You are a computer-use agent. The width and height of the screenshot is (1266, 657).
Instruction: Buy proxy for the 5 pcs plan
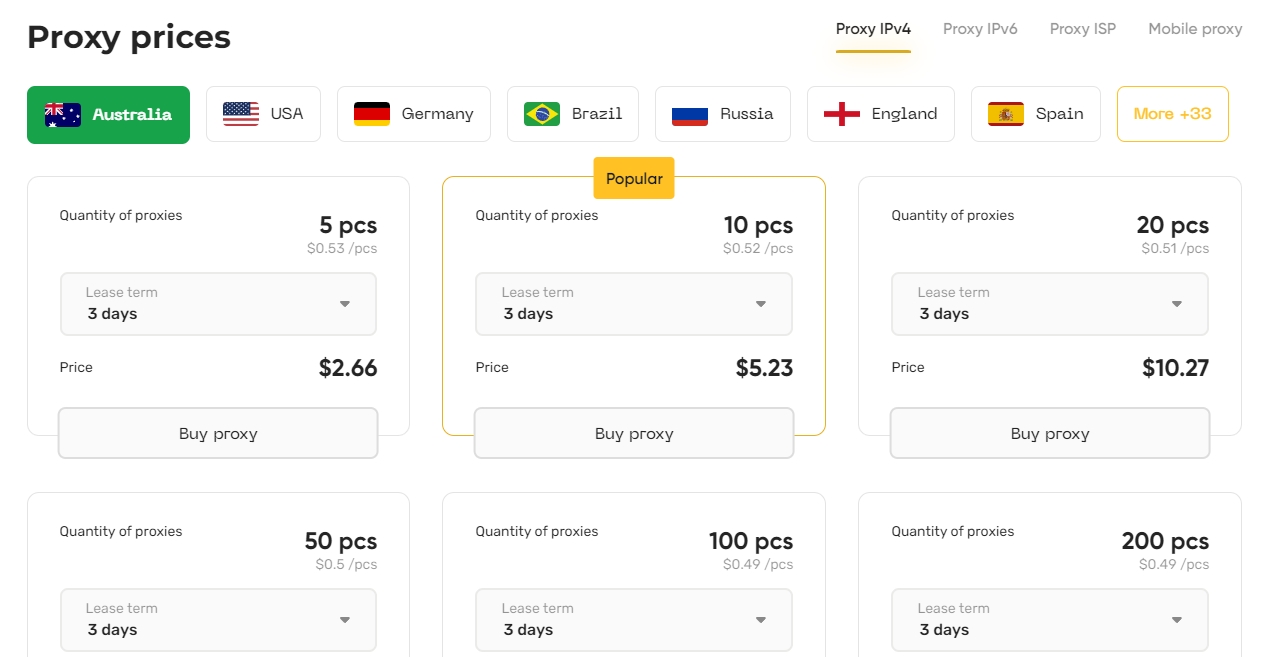coord(218,433)
